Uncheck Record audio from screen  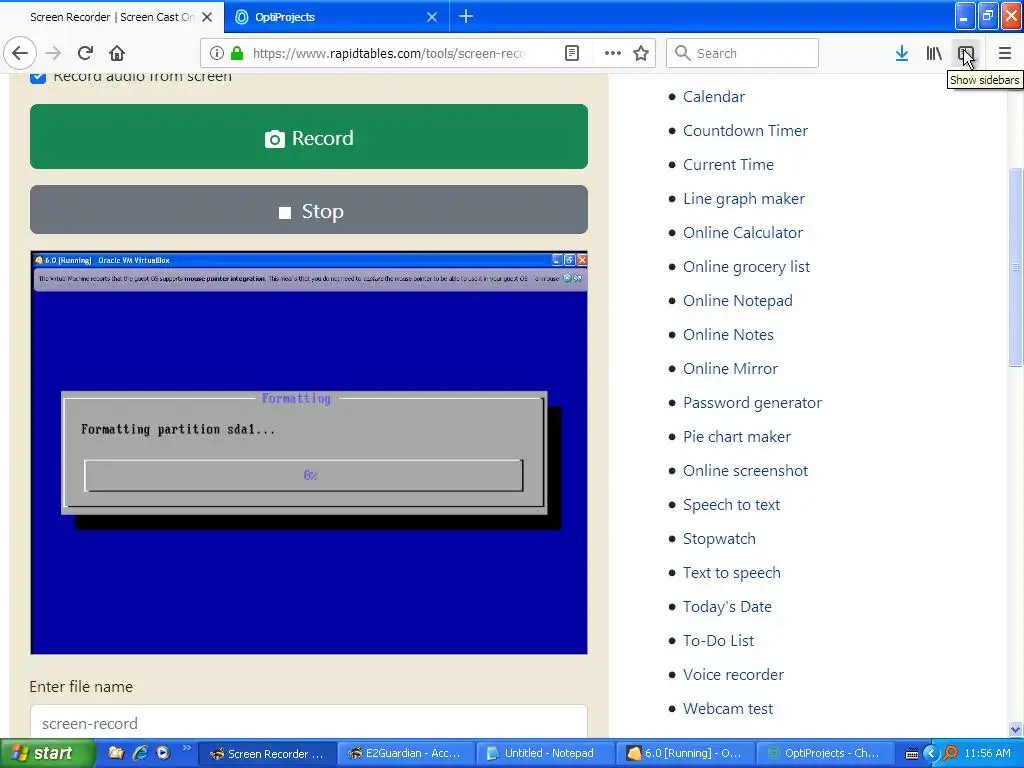(x=38, y=76)
